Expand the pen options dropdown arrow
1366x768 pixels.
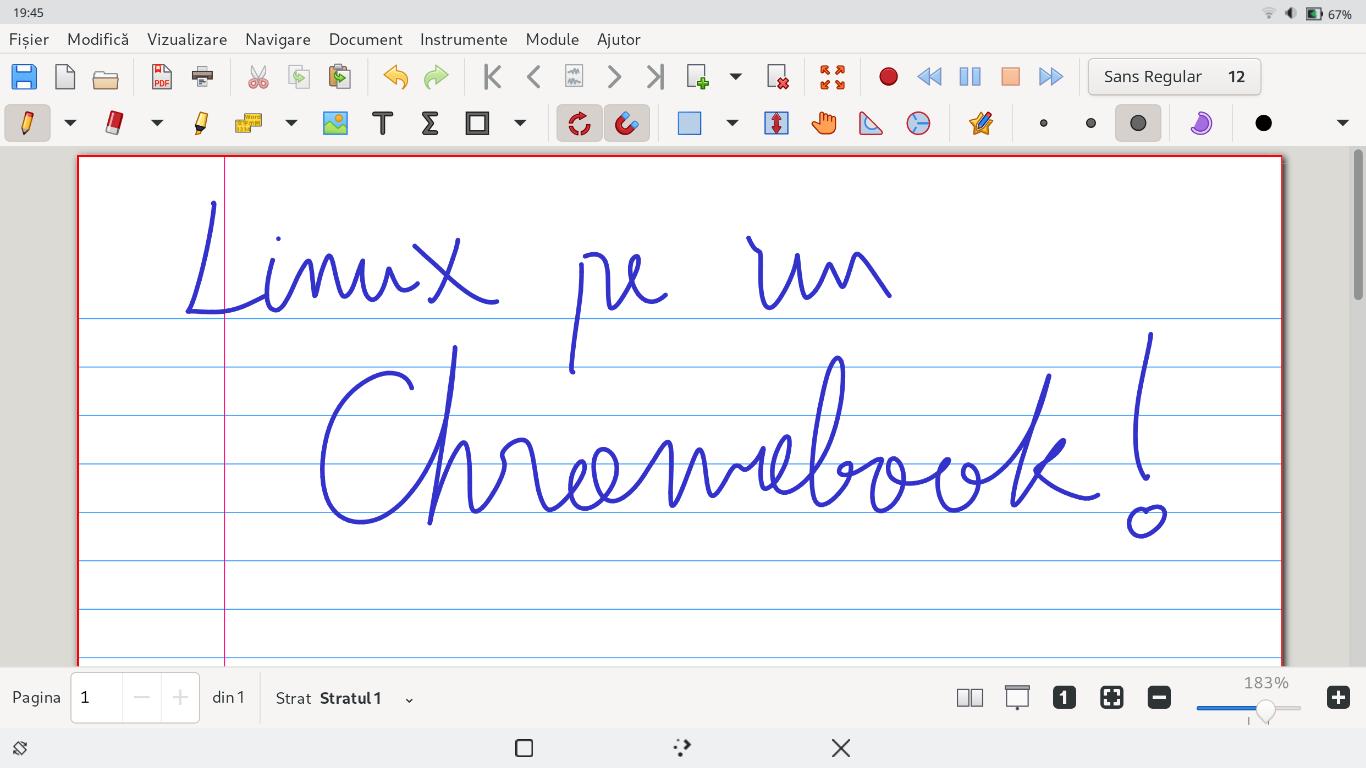[70, 123]
